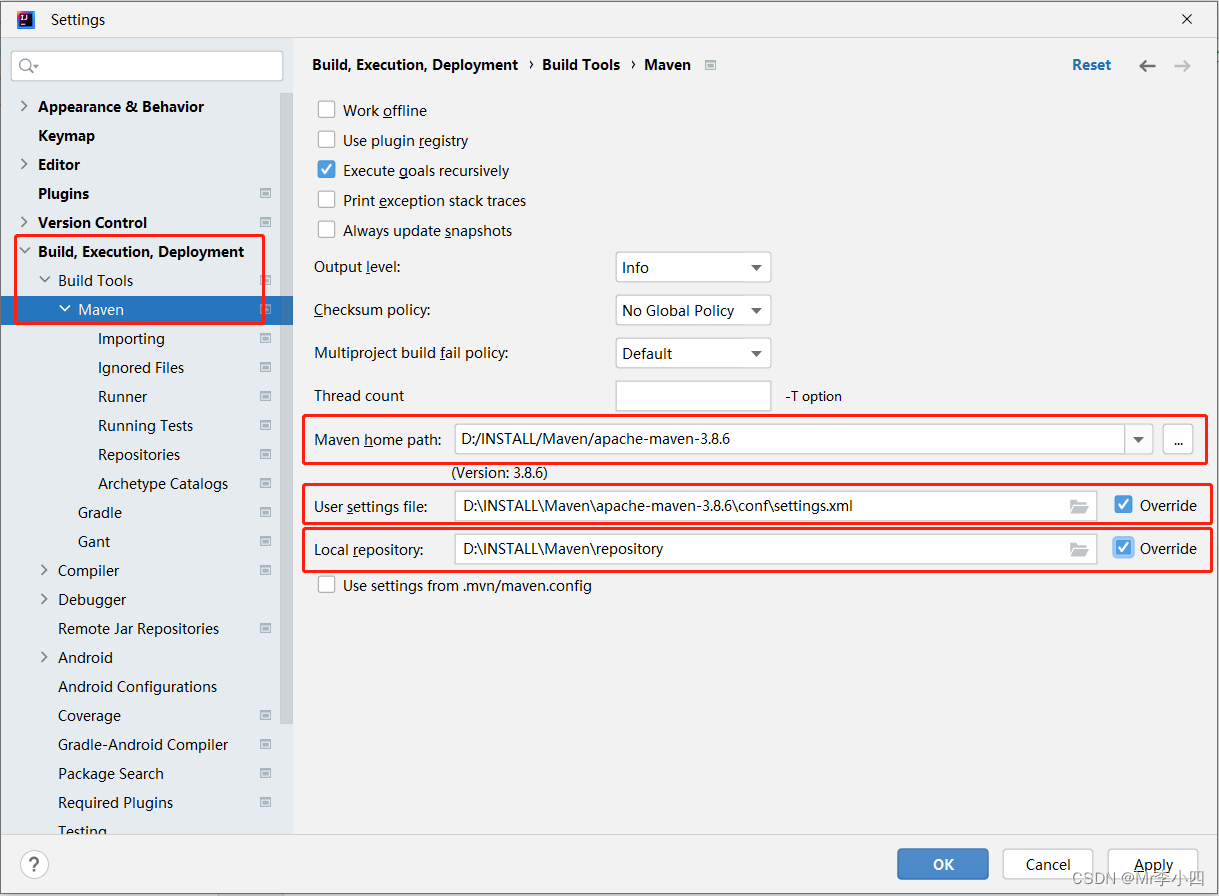The width and height of the screenshot is (1219, 896).
Task: Click the project icon on Remote Jar Repositories row
Action: 265,628
